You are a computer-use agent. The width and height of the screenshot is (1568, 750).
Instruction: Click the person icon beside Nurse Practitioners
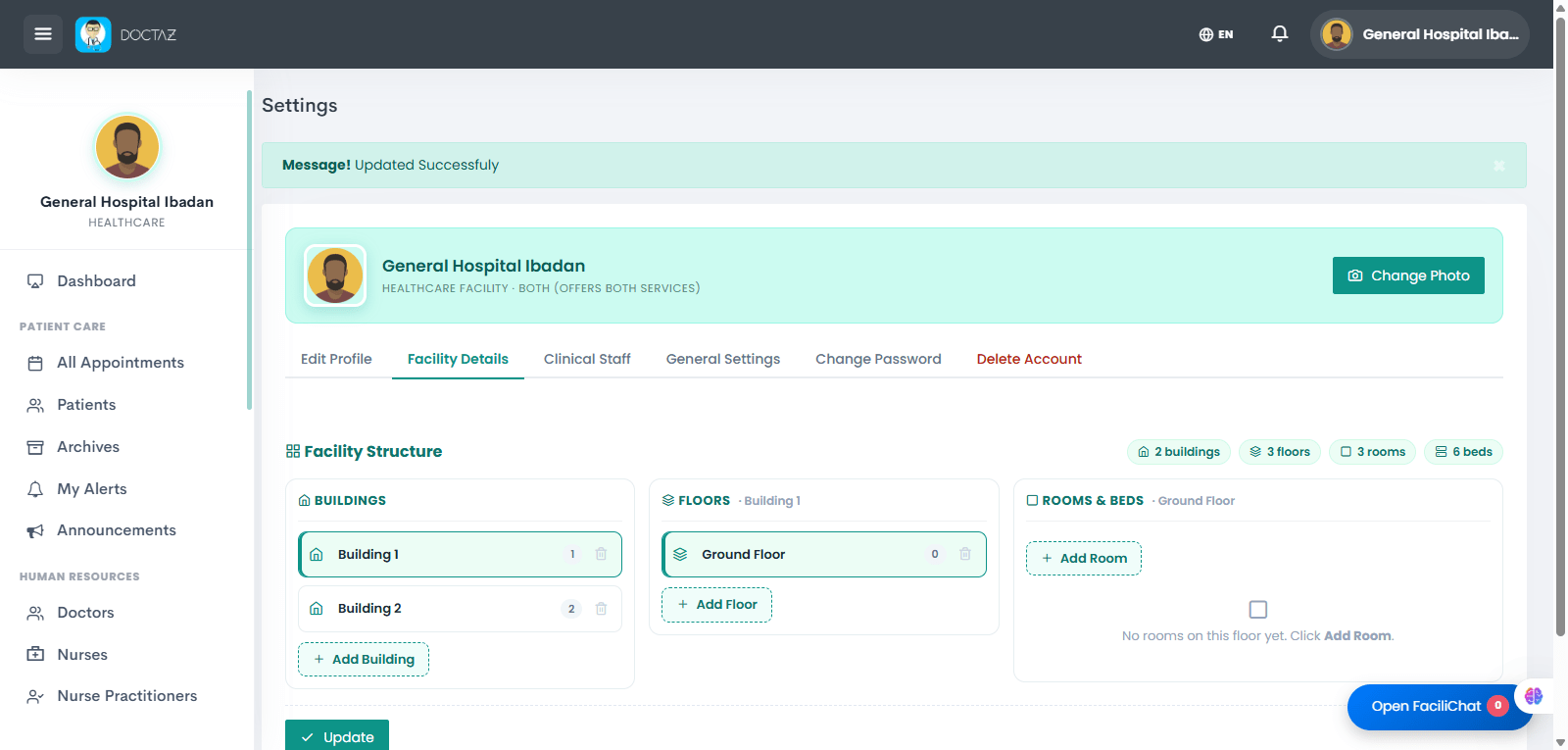point(35,696)
